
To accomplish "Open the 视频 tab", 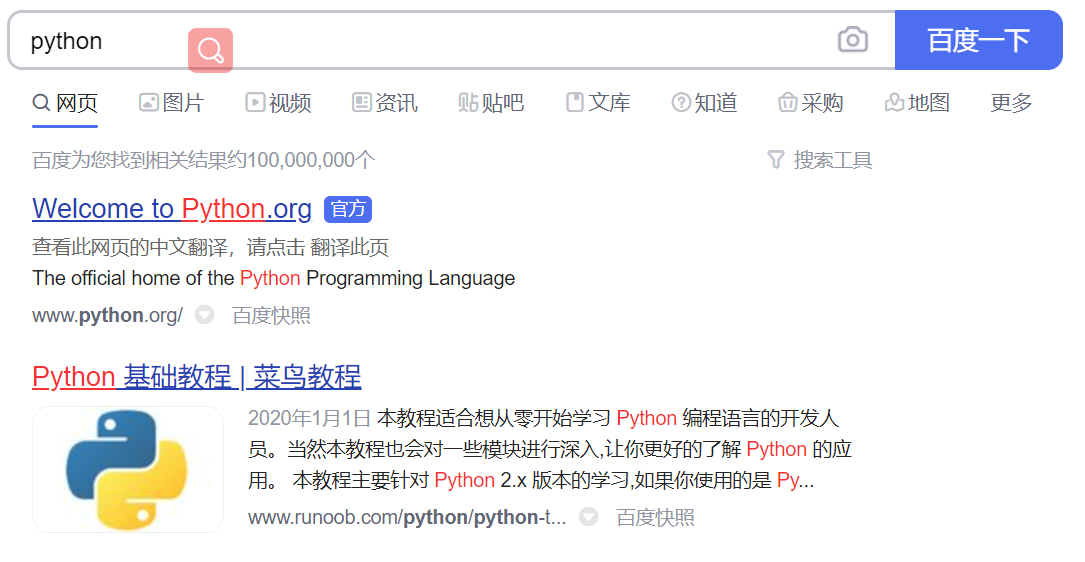I will [278, 103].
